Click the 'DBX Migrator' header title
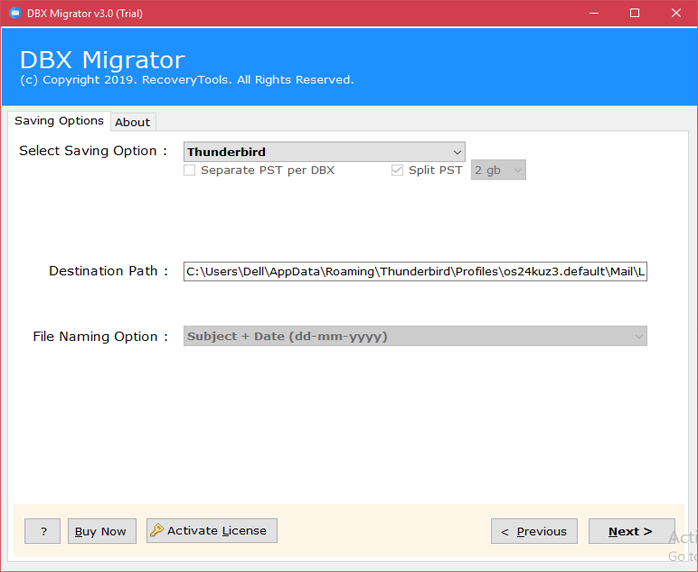The height and width of the screenshot is (572, 698). coord(102,60)
